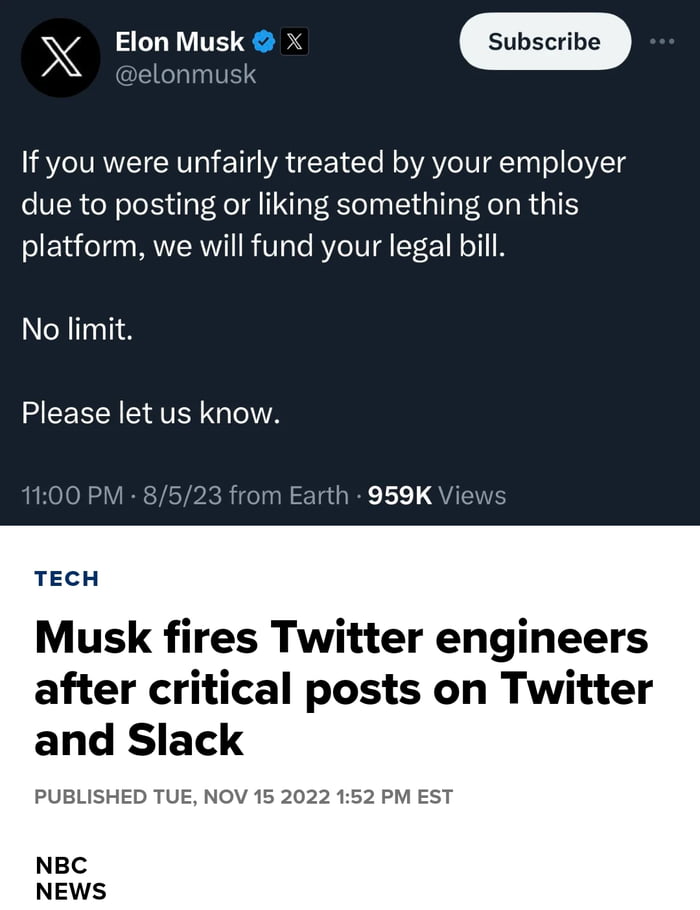Open the tweet options with the ellipsis icon
The height and width of the screenshot is (910, 700).
coord(664,40)
